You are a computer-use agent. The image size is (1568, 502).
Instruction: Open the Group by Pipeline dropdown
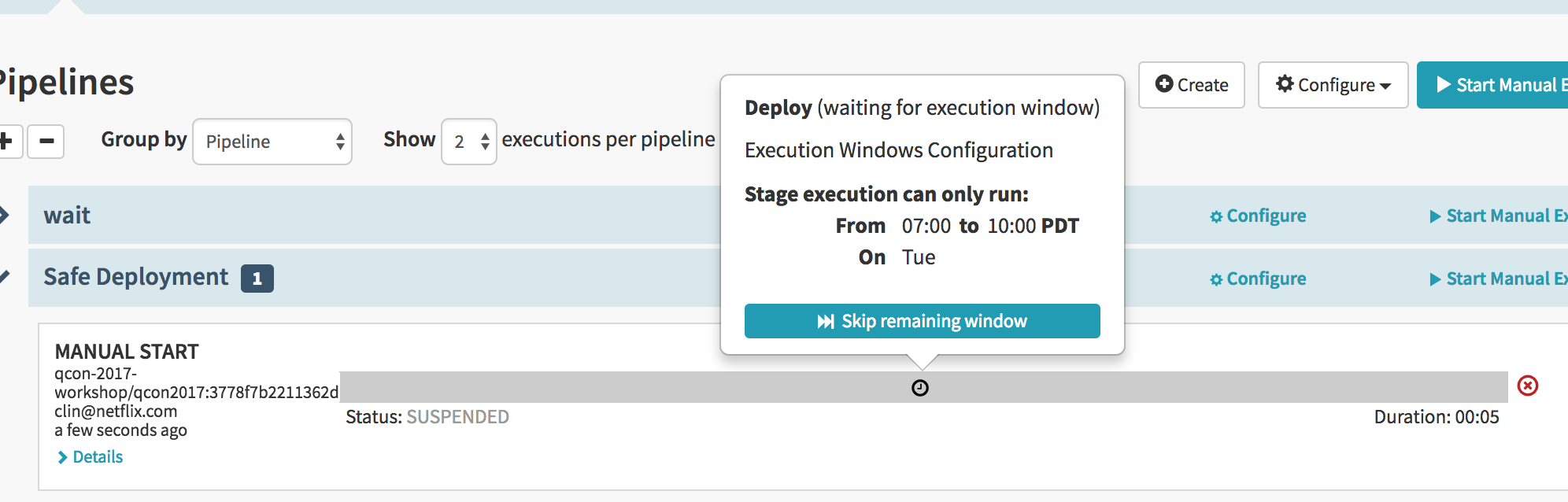(x=272, y=142)
